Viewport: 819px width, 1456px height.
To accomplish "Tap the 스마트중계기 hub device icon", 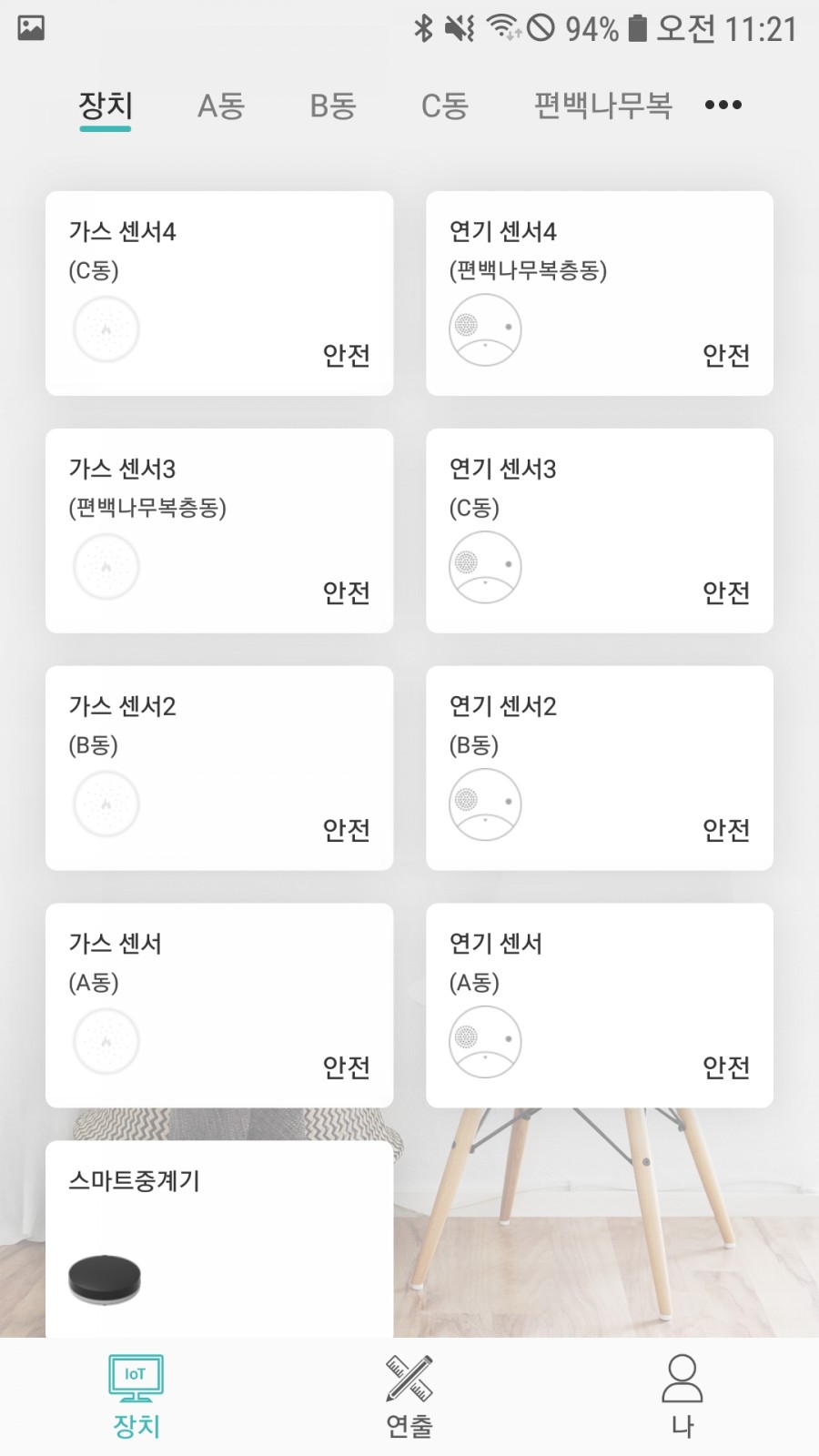I will 105,1279.
